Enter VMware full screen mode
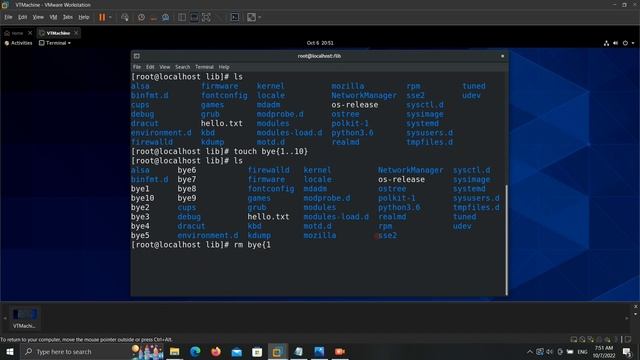The width and height of the screenshot is (640, 360). click(x=207, y=17)
